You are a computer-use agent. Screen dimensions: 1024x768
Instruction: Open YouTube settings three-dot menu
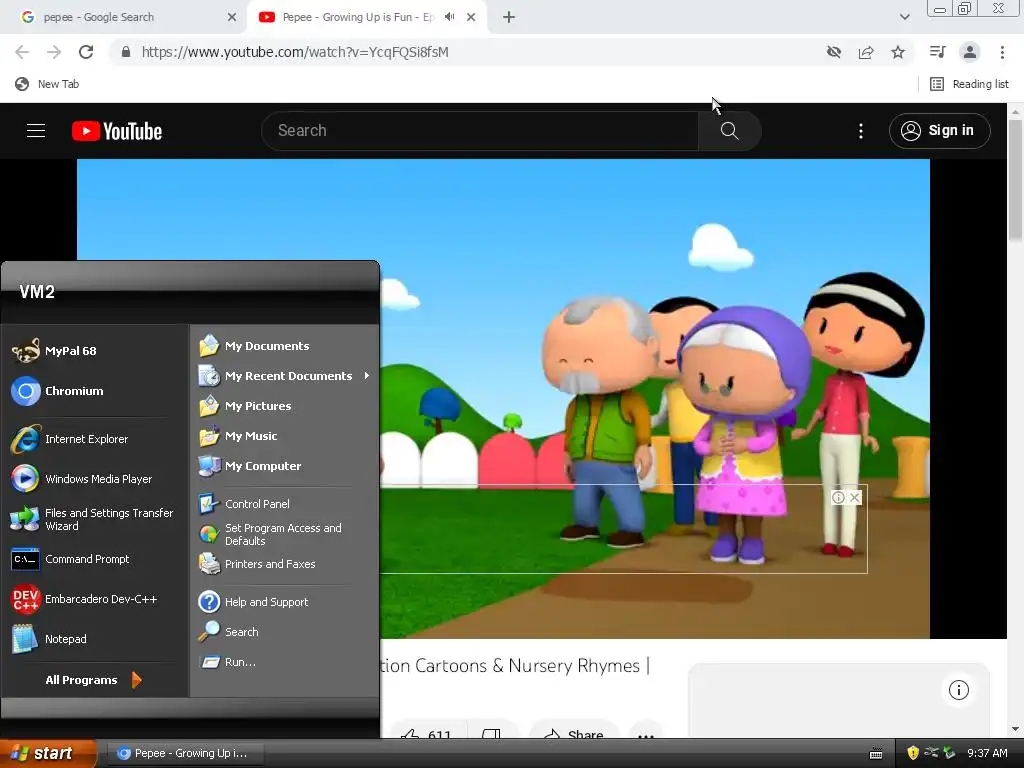[x=861, y=131]
